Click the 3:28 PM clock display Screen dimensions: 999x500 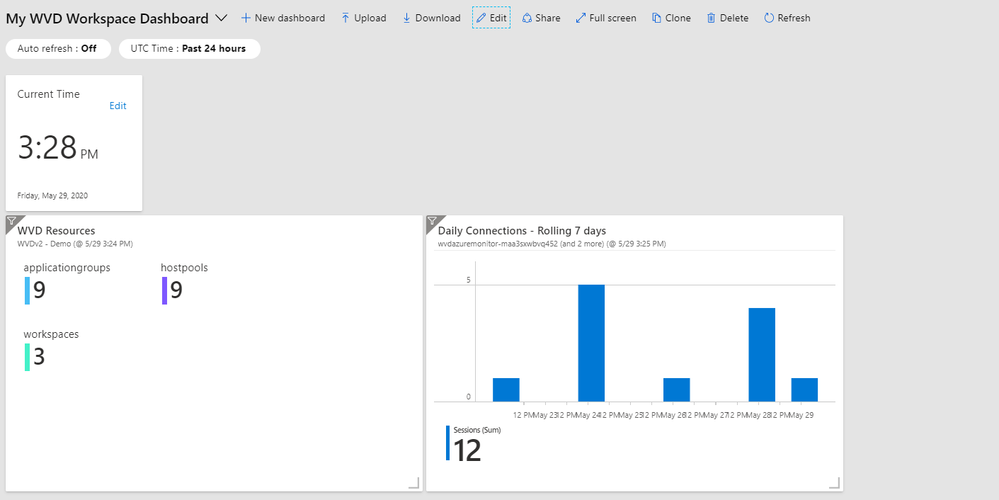(58, 148)
